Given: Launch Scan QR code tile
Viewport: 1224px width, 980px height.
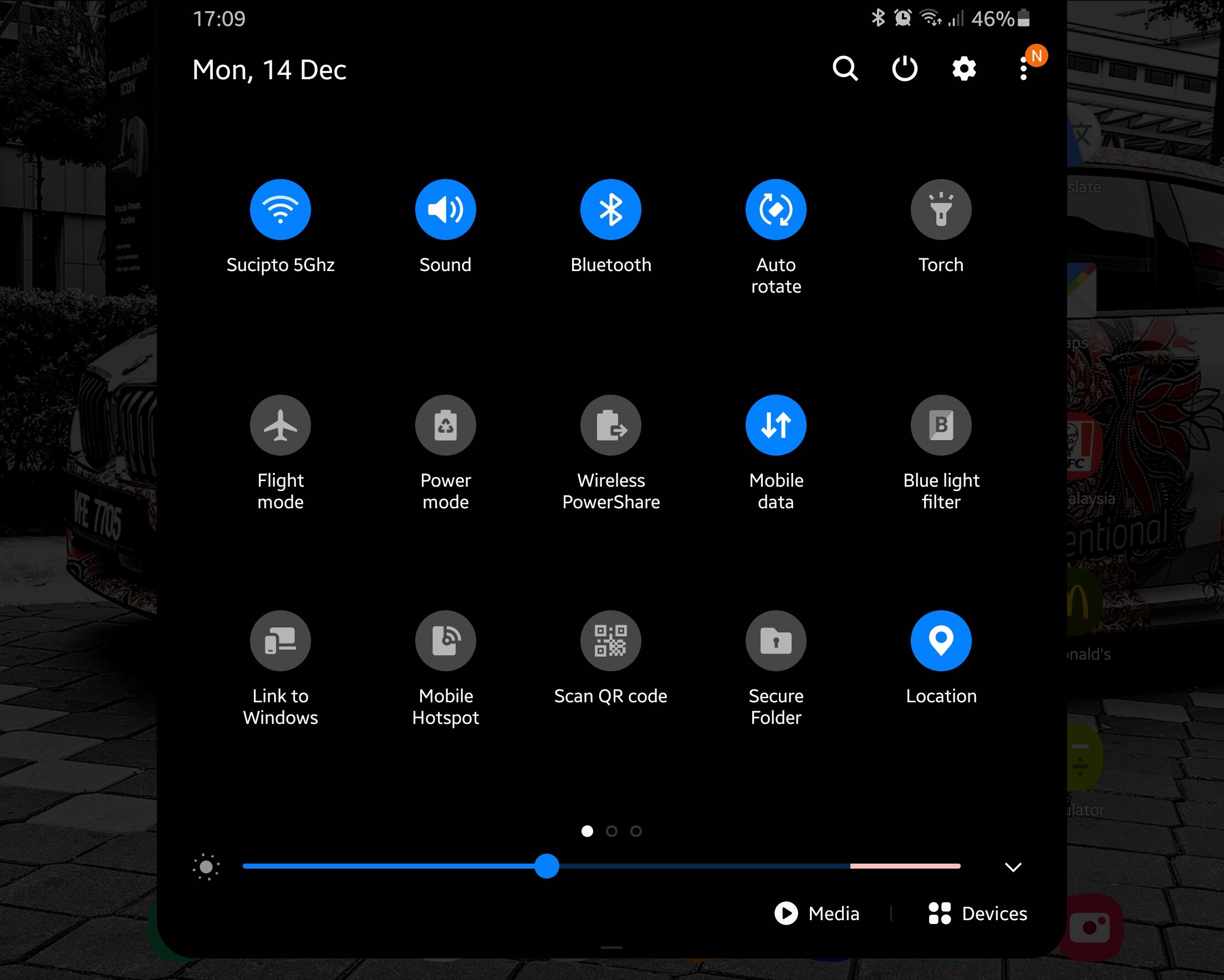Looking at the screenshot, I should pyautogui.click(x=610, y=640).
